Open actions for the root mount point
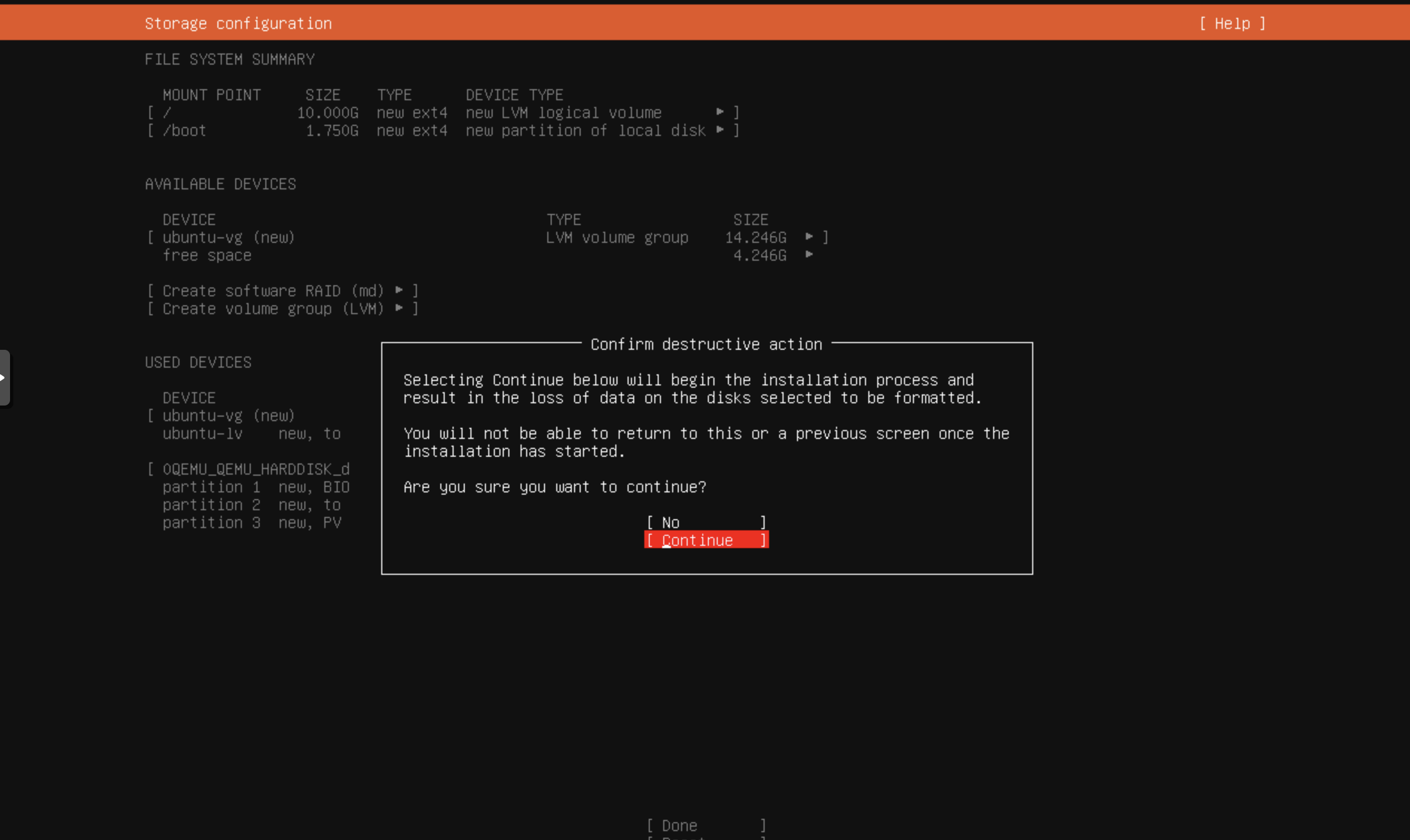Viewport: 1410px width, 840px height. 720,113
